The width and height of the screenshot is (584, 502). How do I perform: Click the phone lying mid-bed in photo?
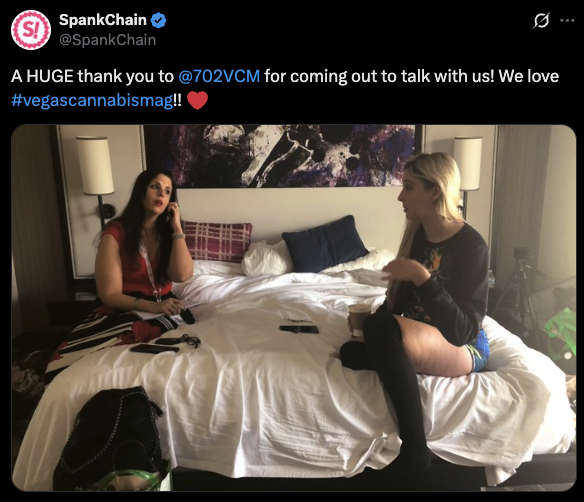click(299, 329)
